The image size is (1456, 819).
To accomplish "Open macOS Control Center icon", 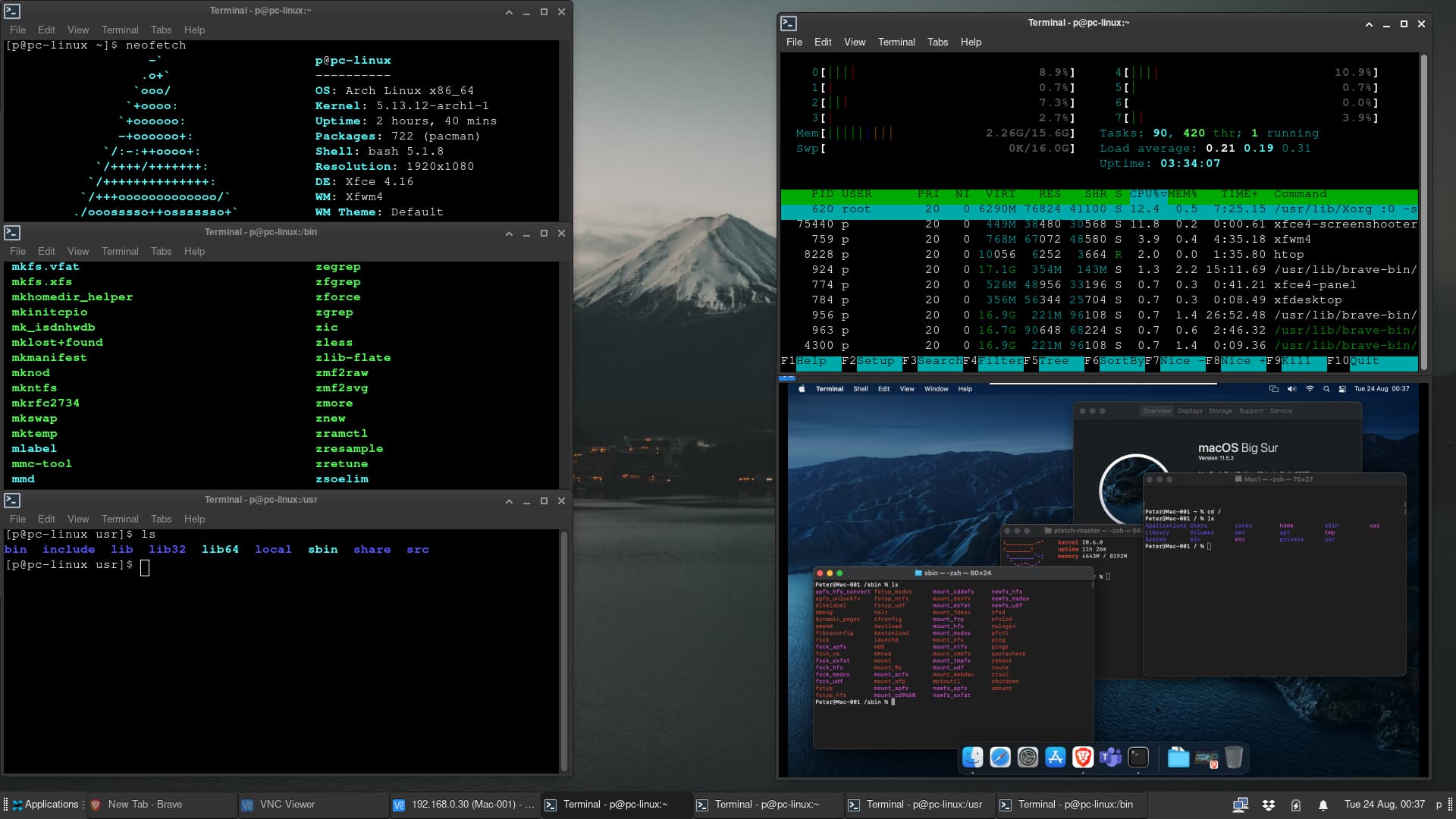I will 1342,389.
